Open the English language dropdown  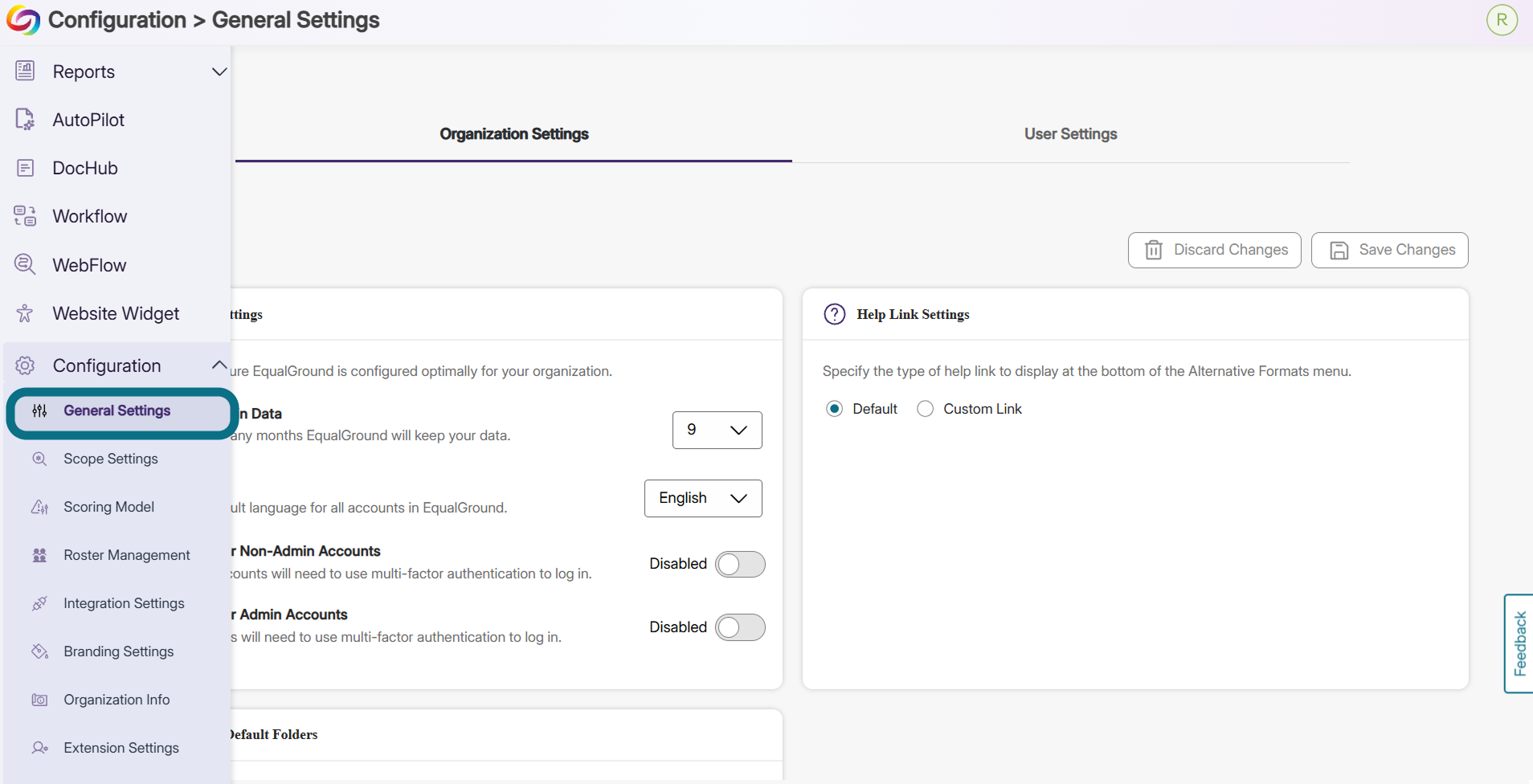click(703, 498)
